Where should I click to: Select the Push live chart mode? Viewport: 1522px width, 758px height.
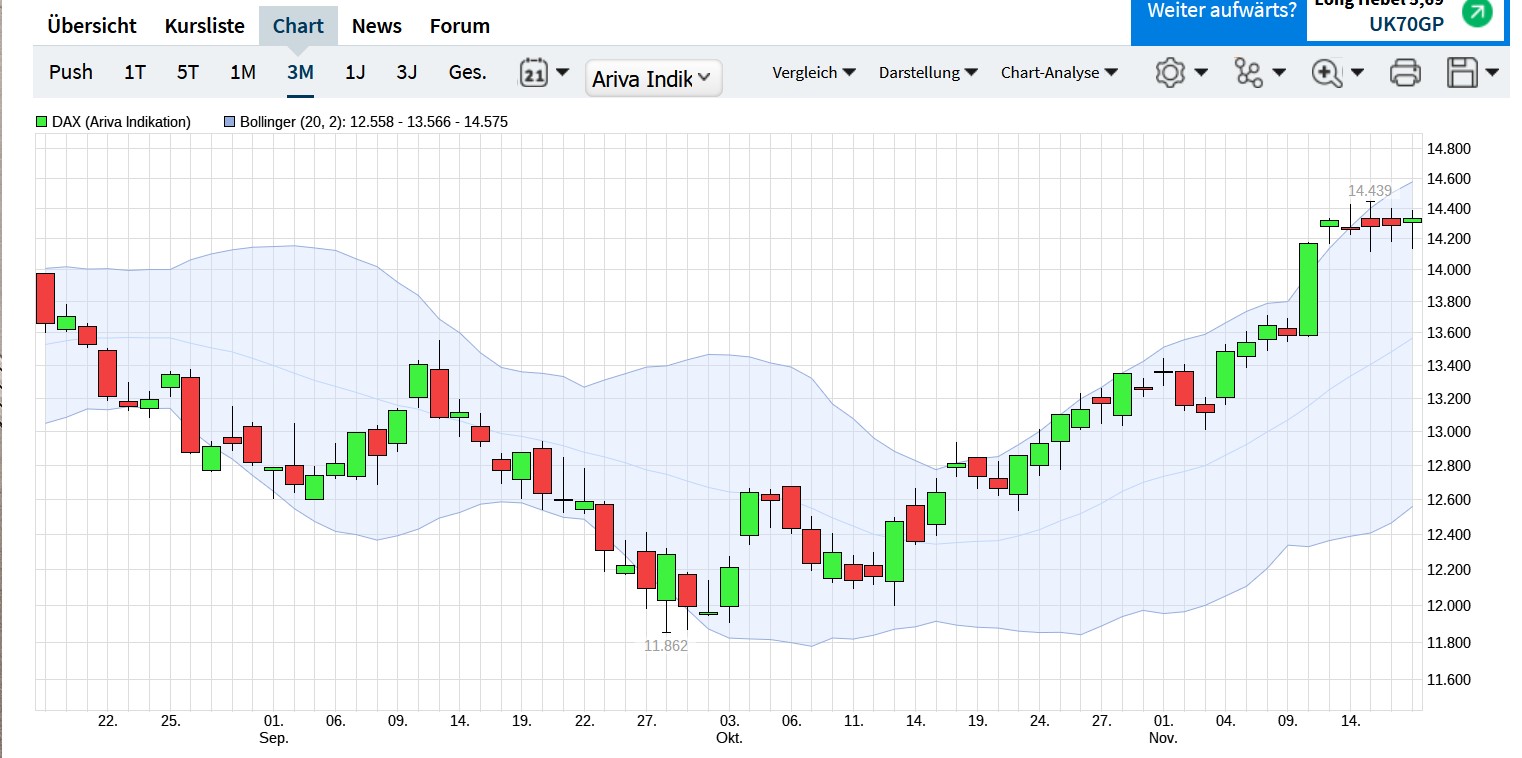tap(71, 72)
